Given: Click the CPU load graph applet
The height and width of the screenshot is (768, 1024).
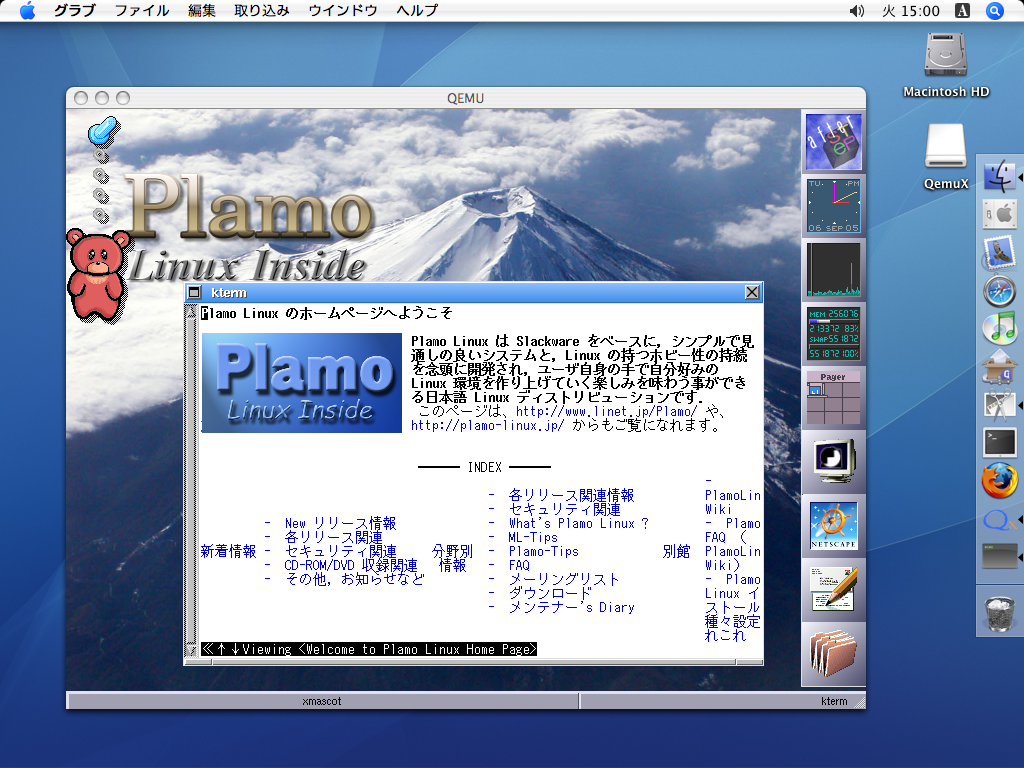Looking at the screenshot, I should coord(833,270).
